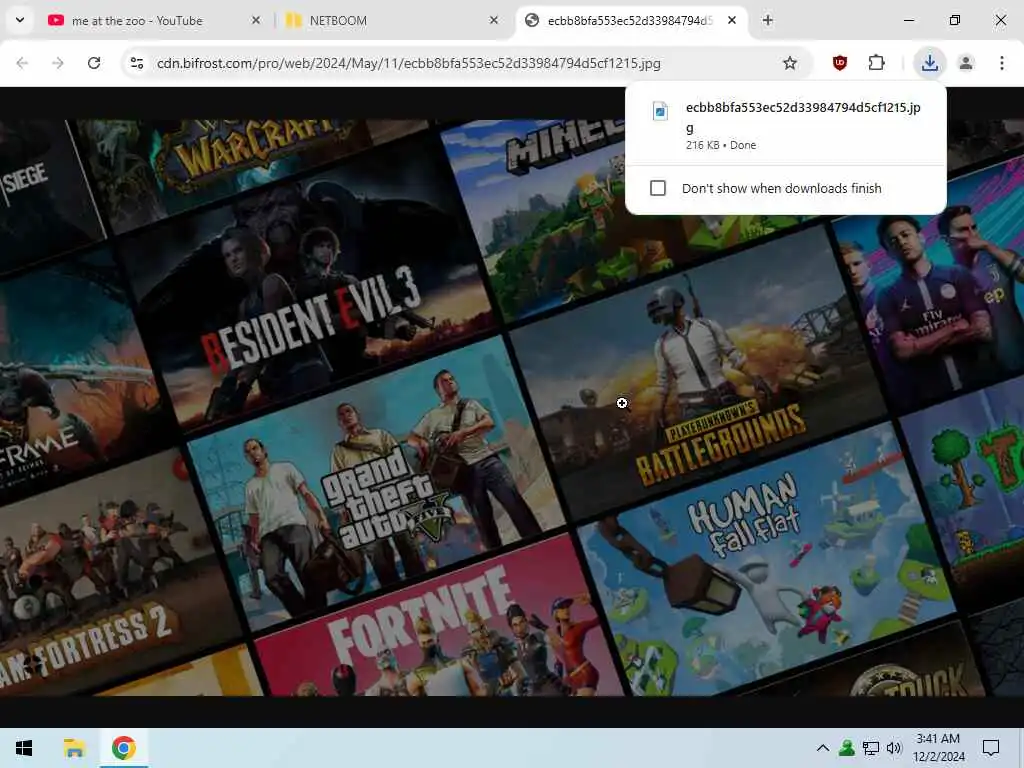Open network status tray icon

(871, 748)
